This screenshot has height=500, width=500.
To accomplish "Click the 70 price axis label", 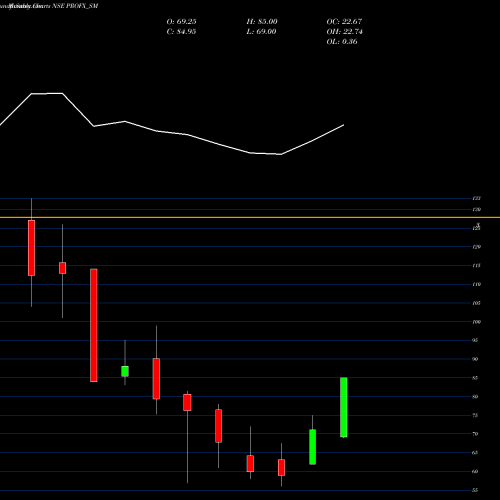I will point(475,434).
